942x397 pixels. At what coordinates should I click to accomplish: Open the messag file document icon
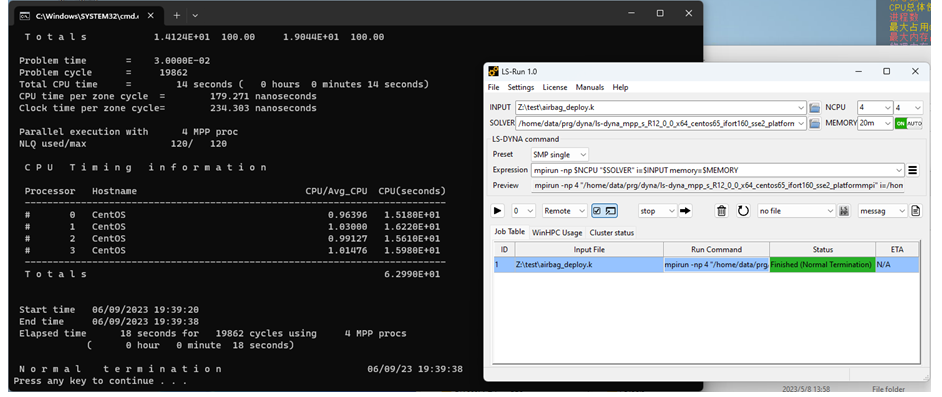click(916, 211)
